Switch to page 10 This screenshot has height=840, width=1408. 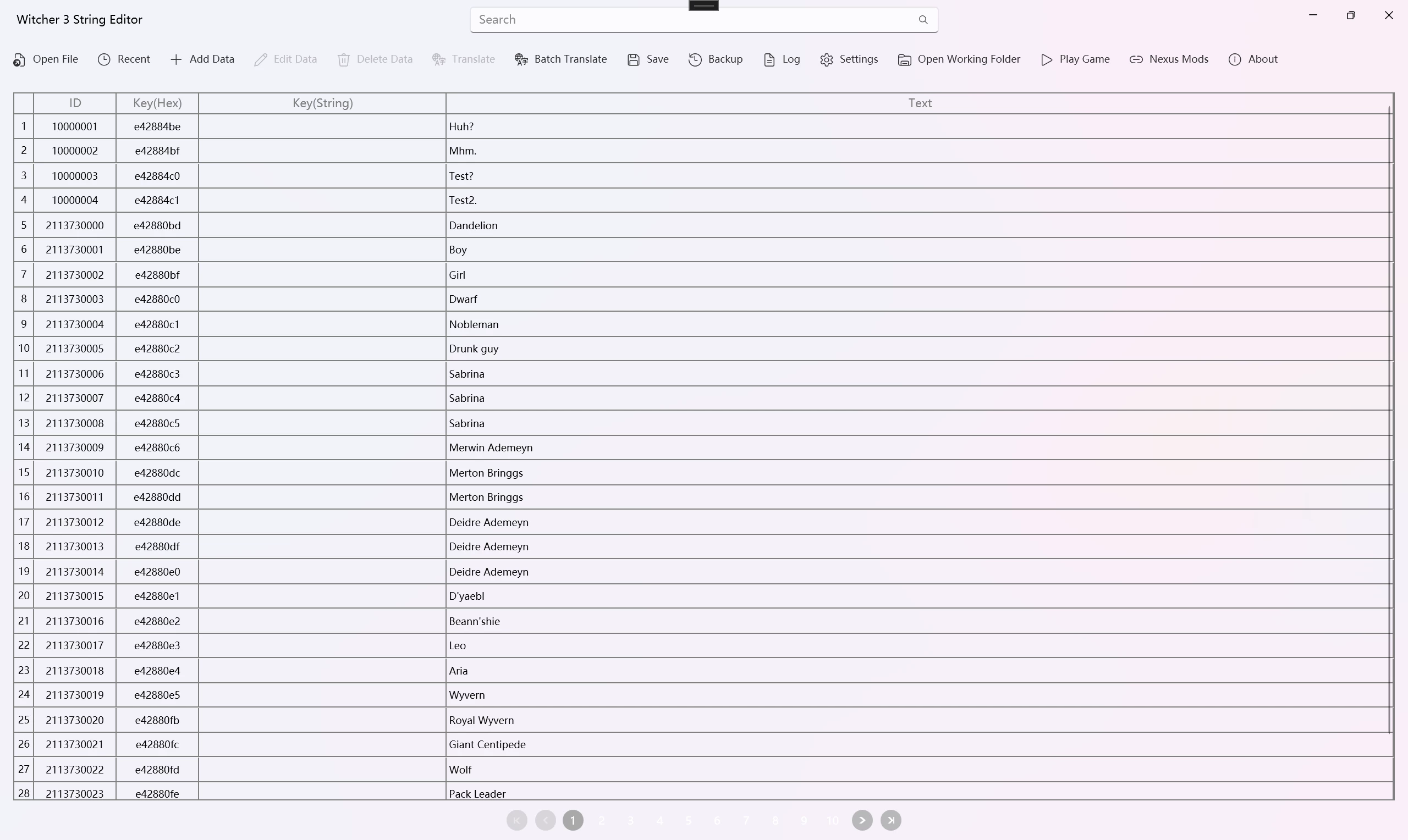(832, 820)
